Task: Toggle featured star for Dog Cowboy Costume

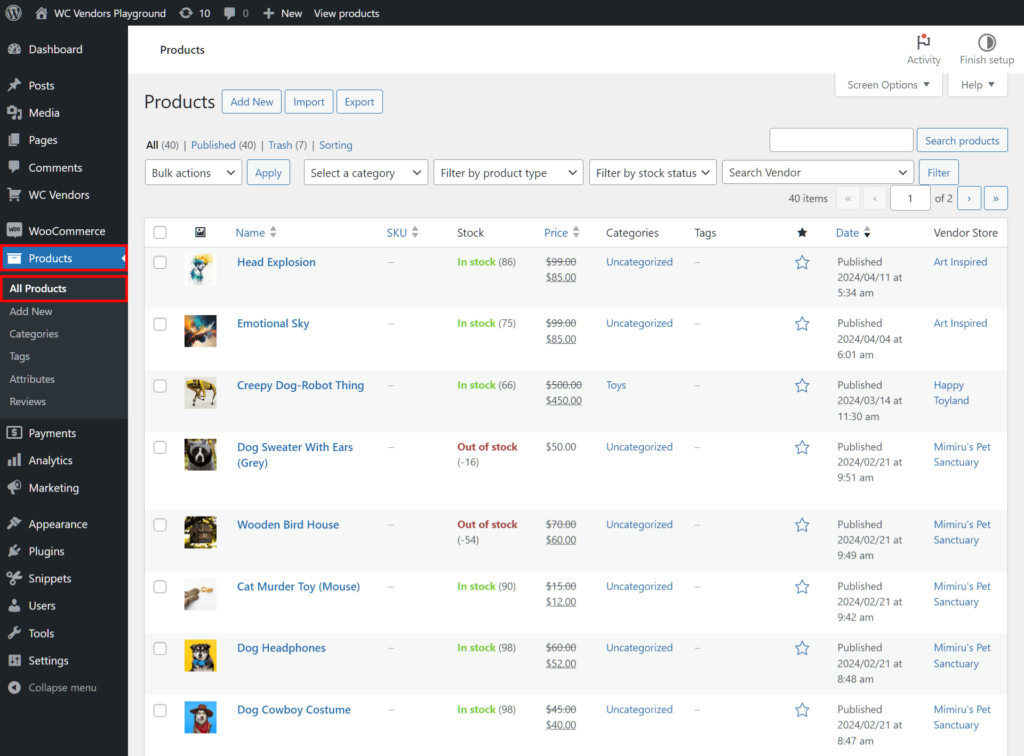Action: pos(802,710)
